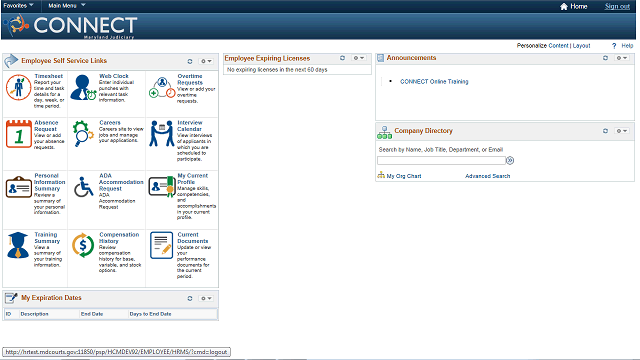The width and height of the screenshot is (640, 360).
Task: Click Sign out link
Action: (x=617, y=6)
